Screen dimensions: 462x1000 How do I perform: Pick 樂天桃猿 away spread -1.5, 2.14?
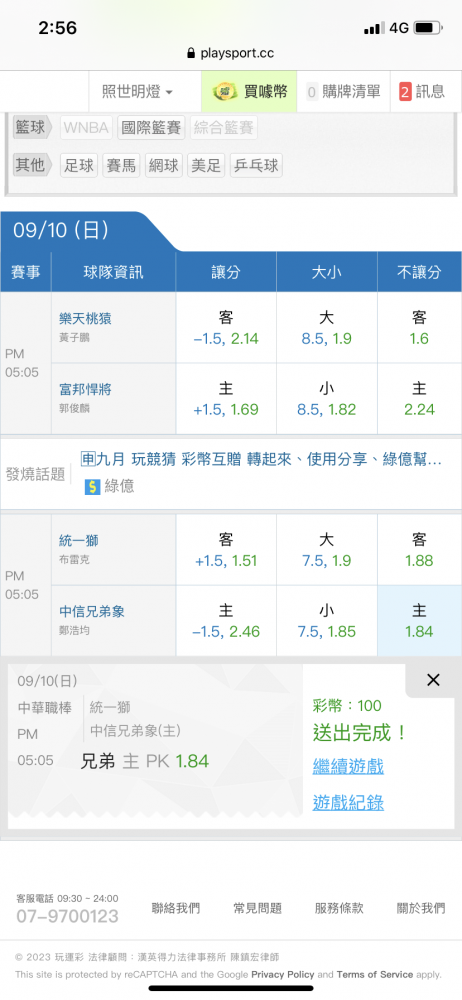(226, 328)
